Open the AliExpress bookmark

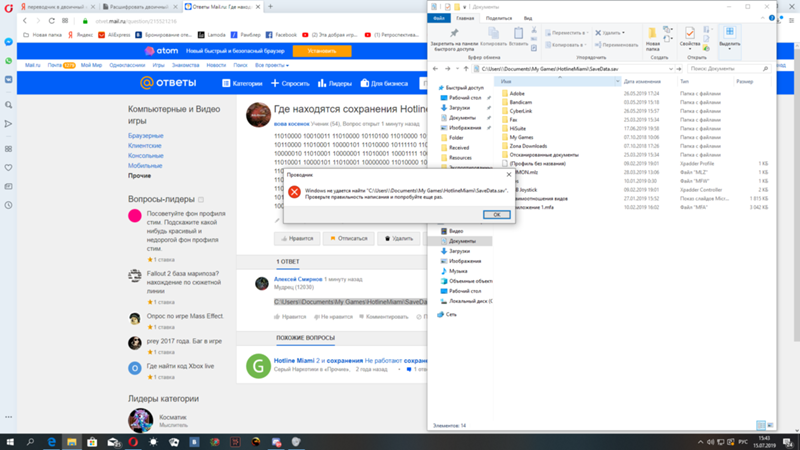[114, 35]
